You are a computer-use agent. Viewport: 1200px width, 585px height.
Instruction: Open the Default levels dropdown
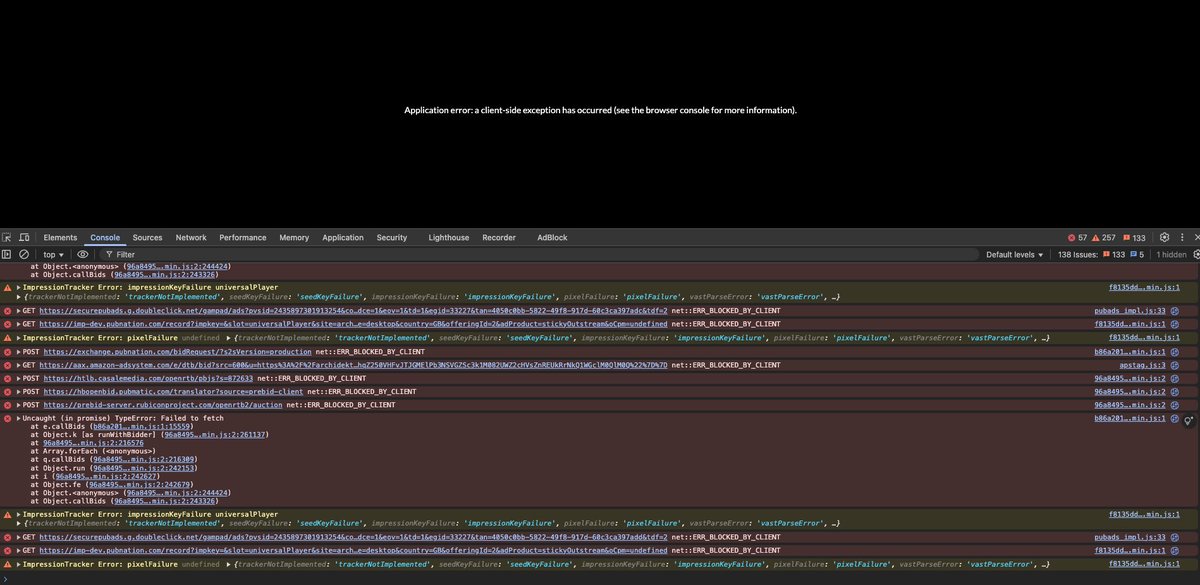point(1014,254)
